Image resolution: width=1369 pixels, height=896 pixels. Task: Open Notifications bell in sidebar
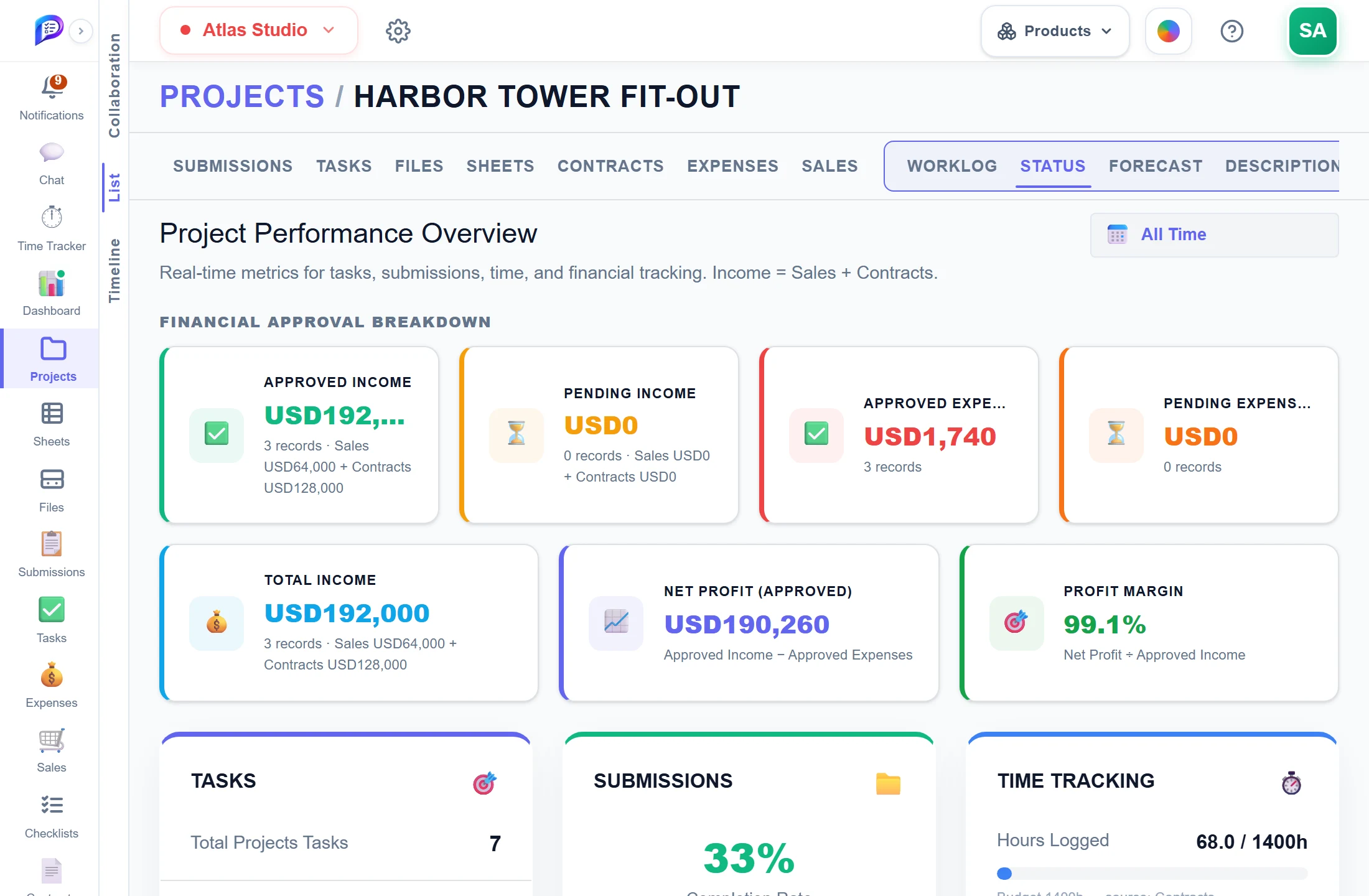tap(51, 98)
